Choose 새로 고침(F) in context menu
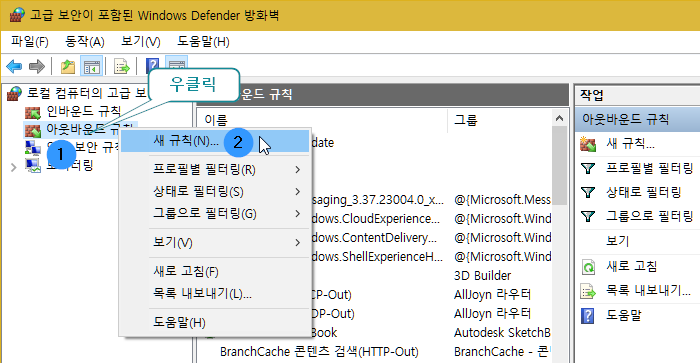This screenshot has height=363, width=700. pos(215,271)
